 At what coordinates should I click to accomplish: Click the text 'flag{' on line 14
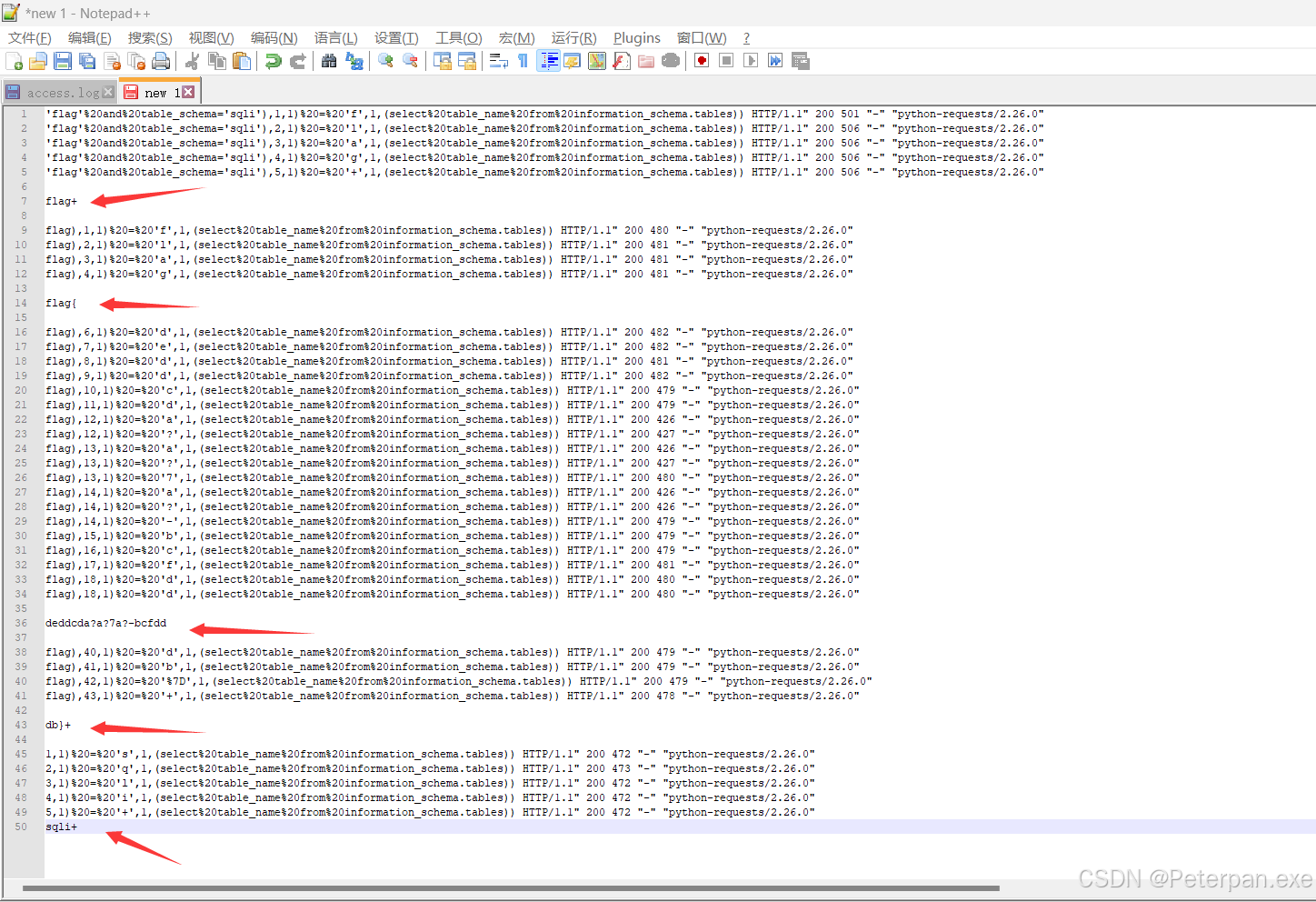coord(62,303)
